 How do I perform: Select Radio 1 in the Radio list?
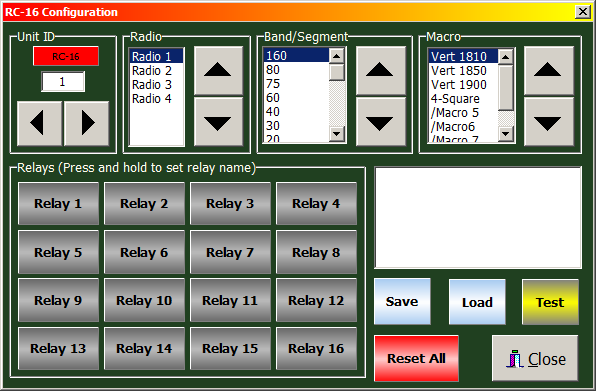point(157,57)
